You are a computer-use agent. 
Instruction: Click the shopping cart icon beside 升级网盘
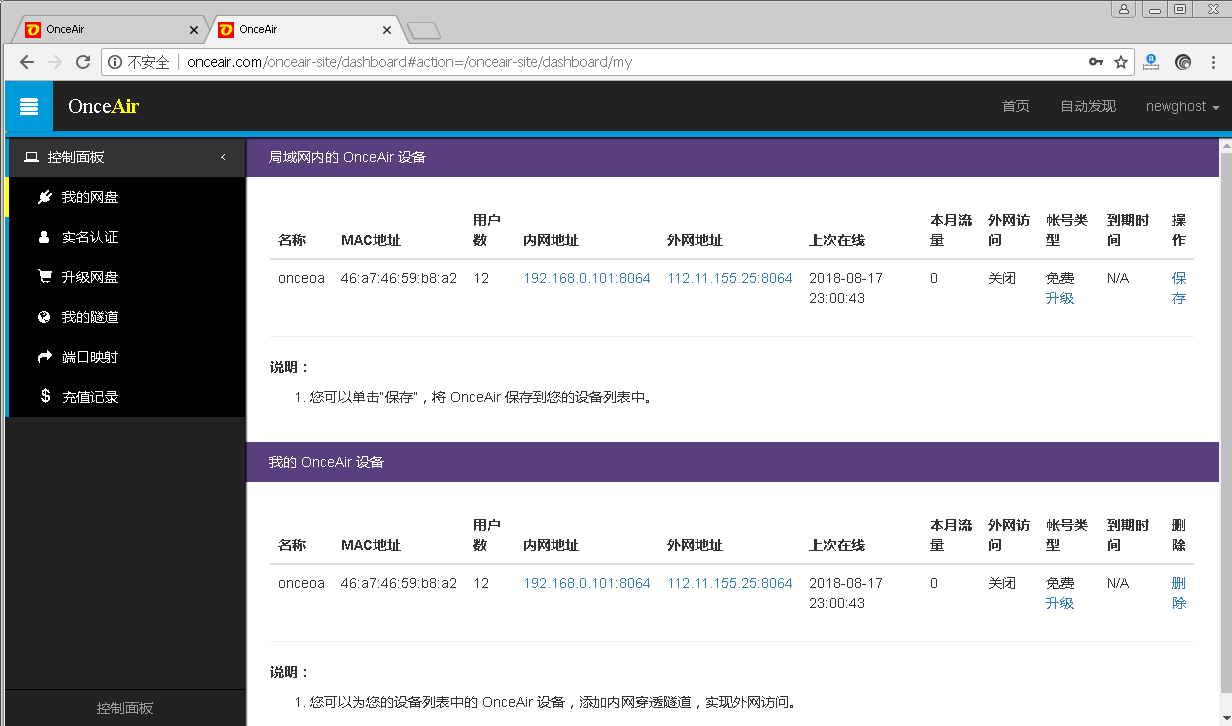[45, 277]
